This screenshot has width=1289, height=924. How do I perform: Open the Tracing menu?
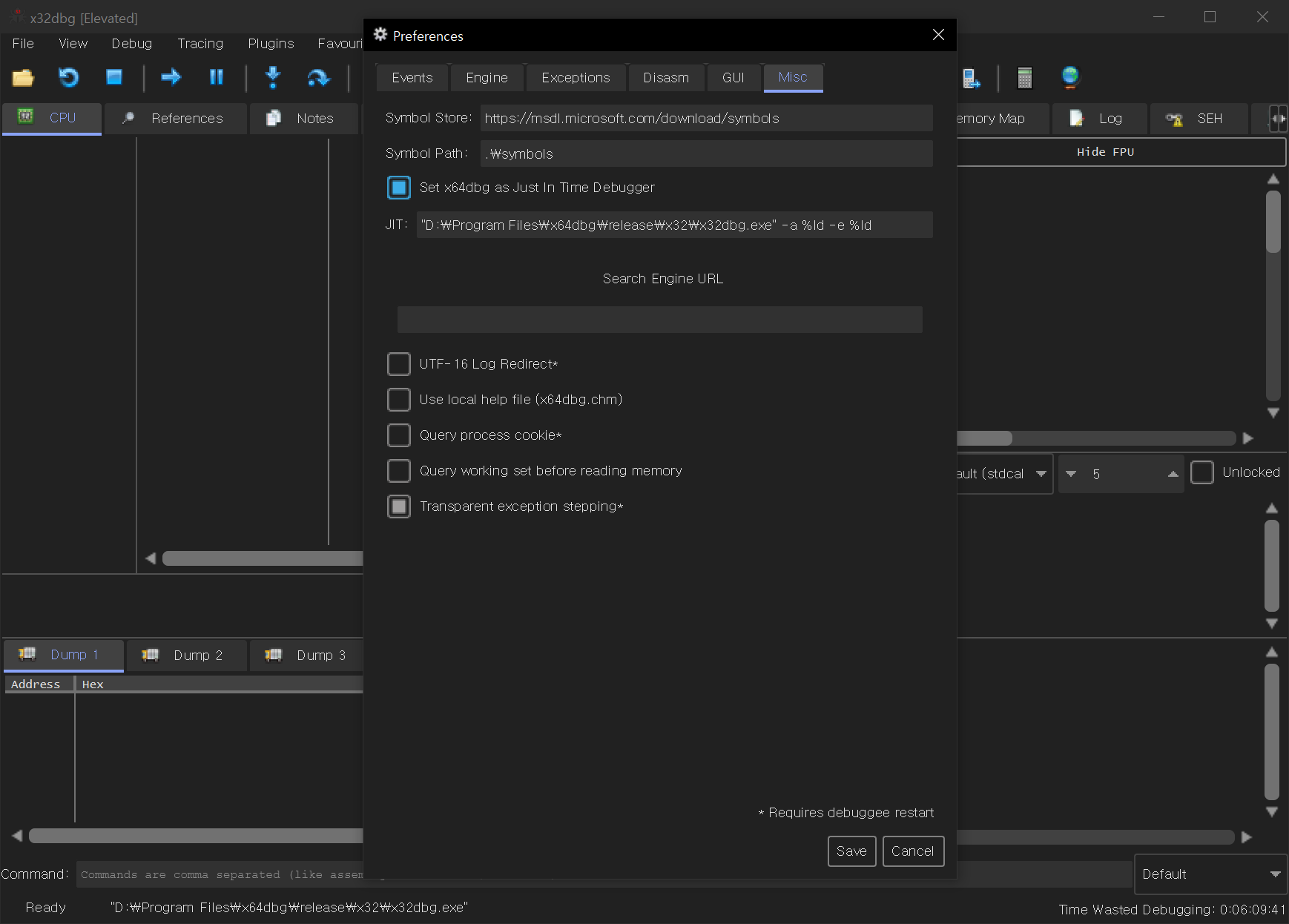[x=200, y=44]
